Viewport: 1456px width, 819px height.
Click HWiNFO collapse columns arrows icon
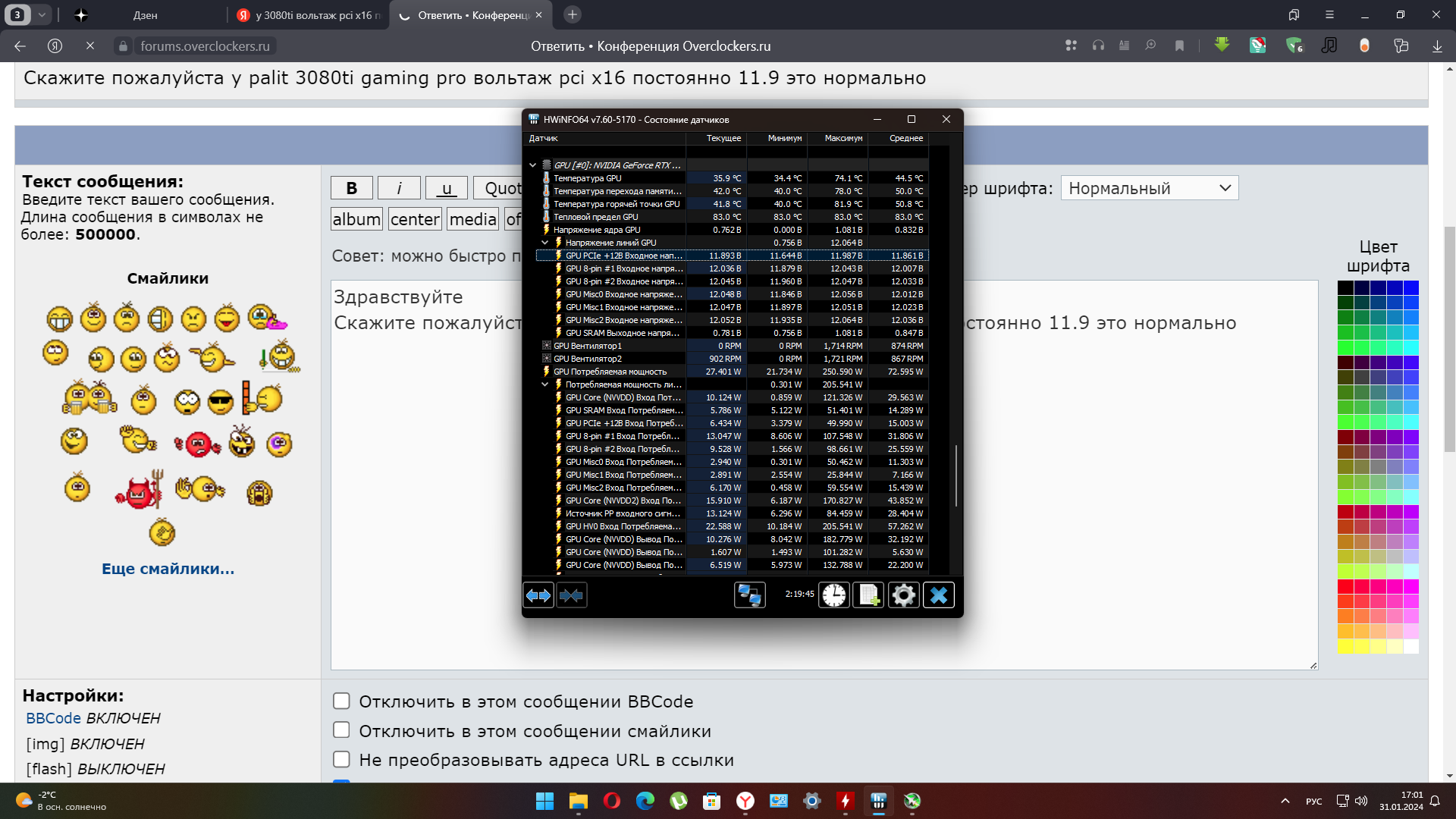571,595
